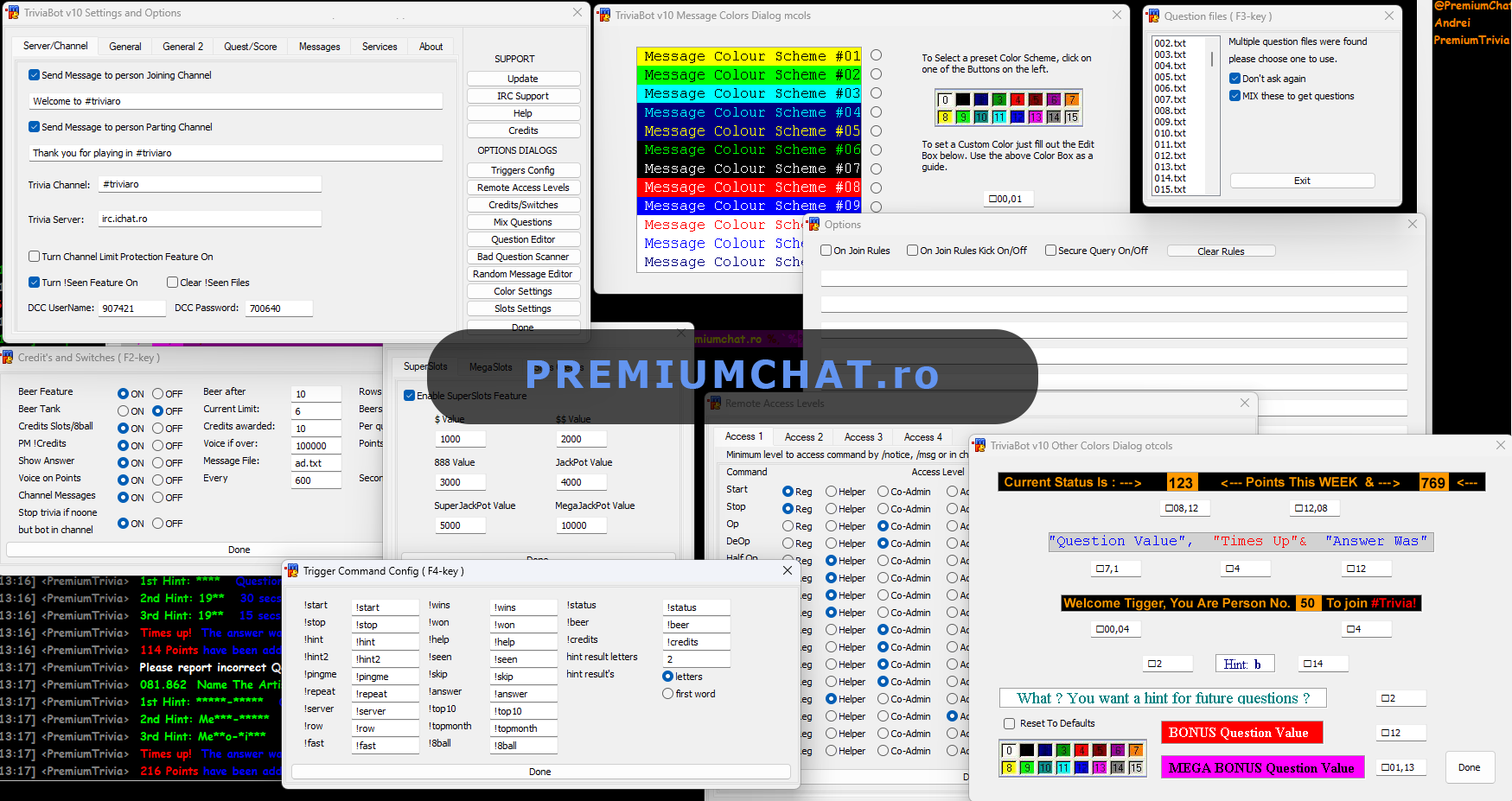
Task: Edit the 00,01 custom color box
Action: (1009, 199)
